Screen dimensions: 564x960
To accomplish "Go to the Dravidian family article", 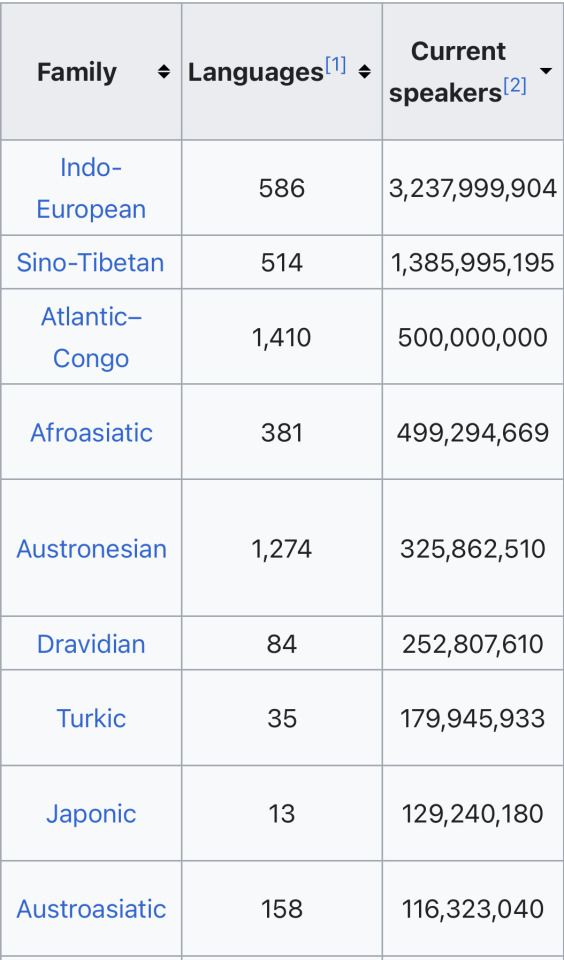I will click(x=91, y=644).
